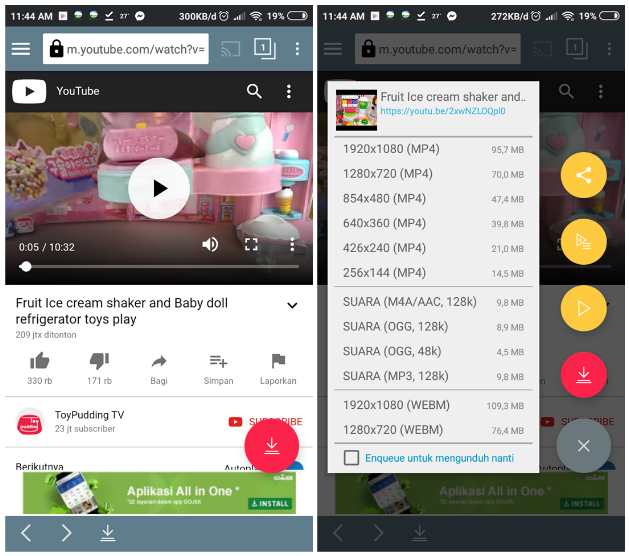Select 640x360 (MP4) download option
629x556 pixels.
click(433, 223)
